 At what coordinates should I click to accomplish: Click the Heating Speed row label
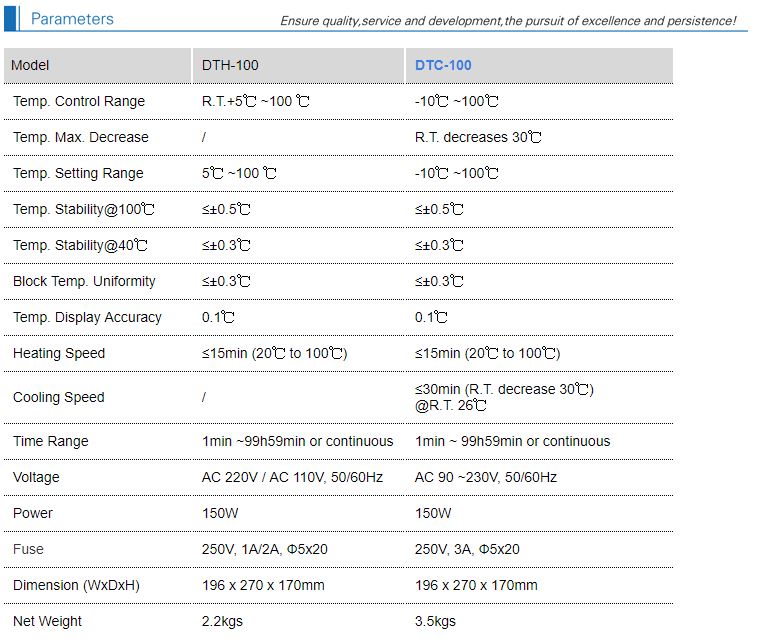(x=59, y=353)
